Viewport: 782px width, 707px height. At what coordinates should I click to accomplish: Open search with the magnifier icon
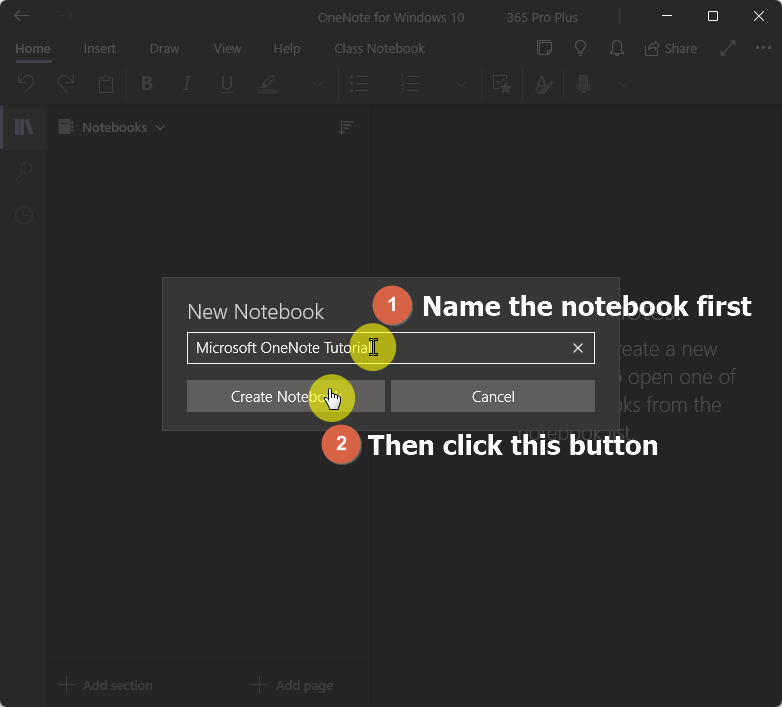[24, 171]
